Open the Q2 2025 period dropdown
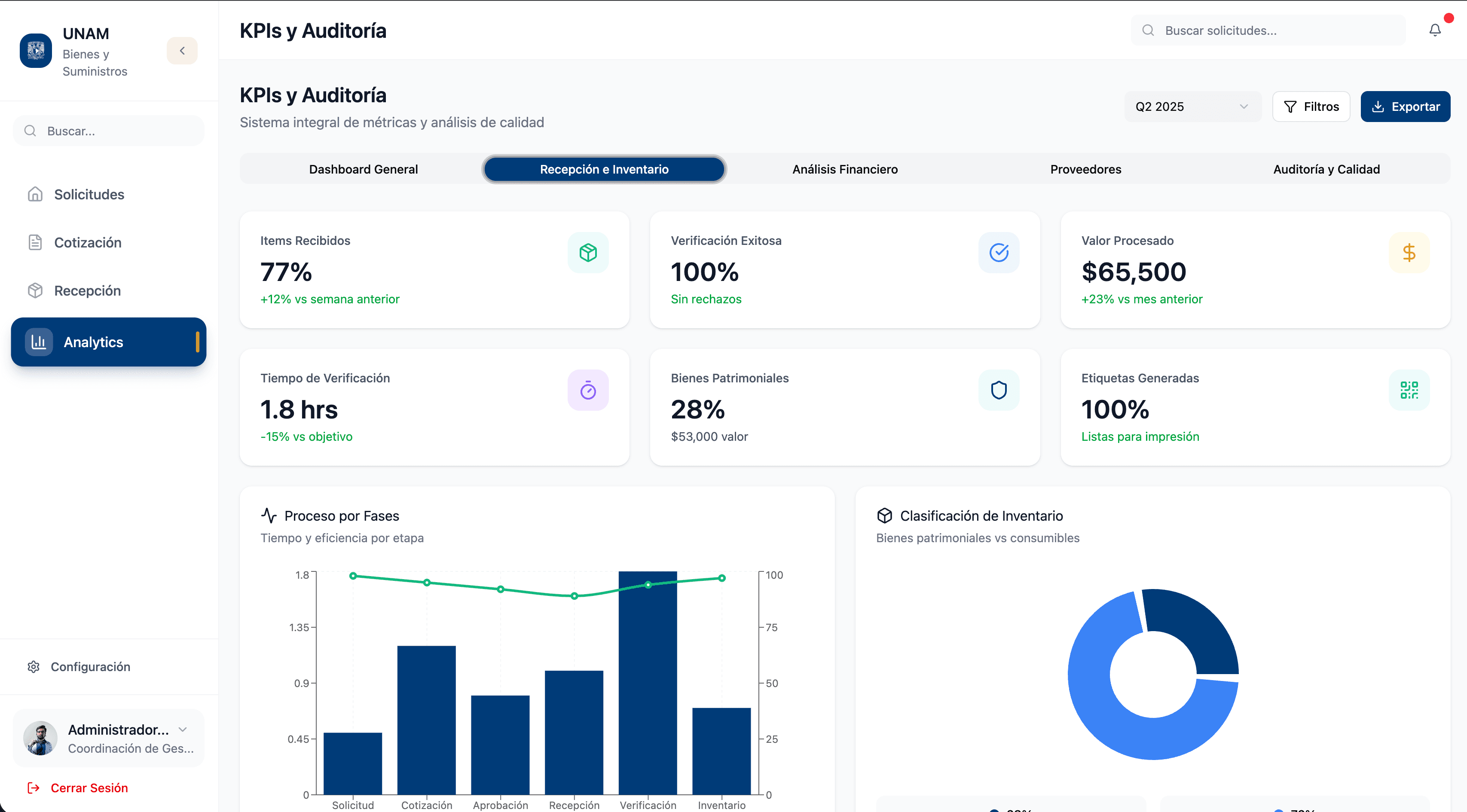 click(x=1192, y=107)
